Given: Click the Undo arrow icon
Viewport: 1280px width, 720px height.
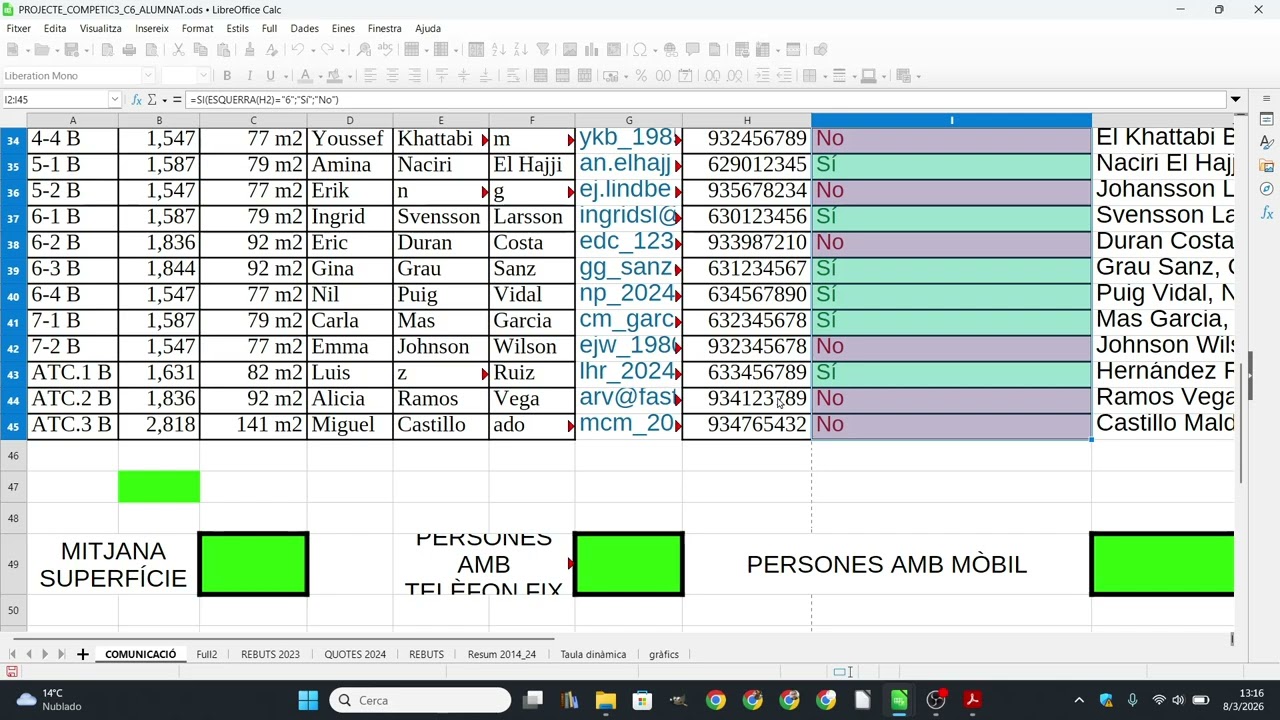Looking at the screenshot, I should [297, 49].
